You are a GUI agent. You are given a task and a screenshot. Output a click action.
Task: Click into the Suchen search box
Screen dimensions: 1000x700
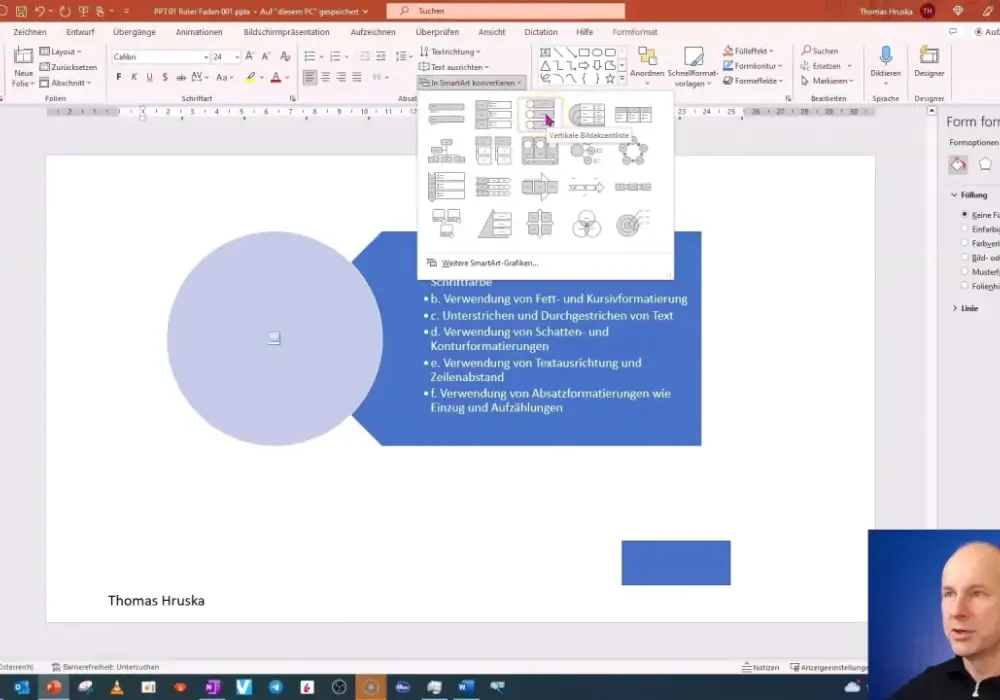pos(506,11)
